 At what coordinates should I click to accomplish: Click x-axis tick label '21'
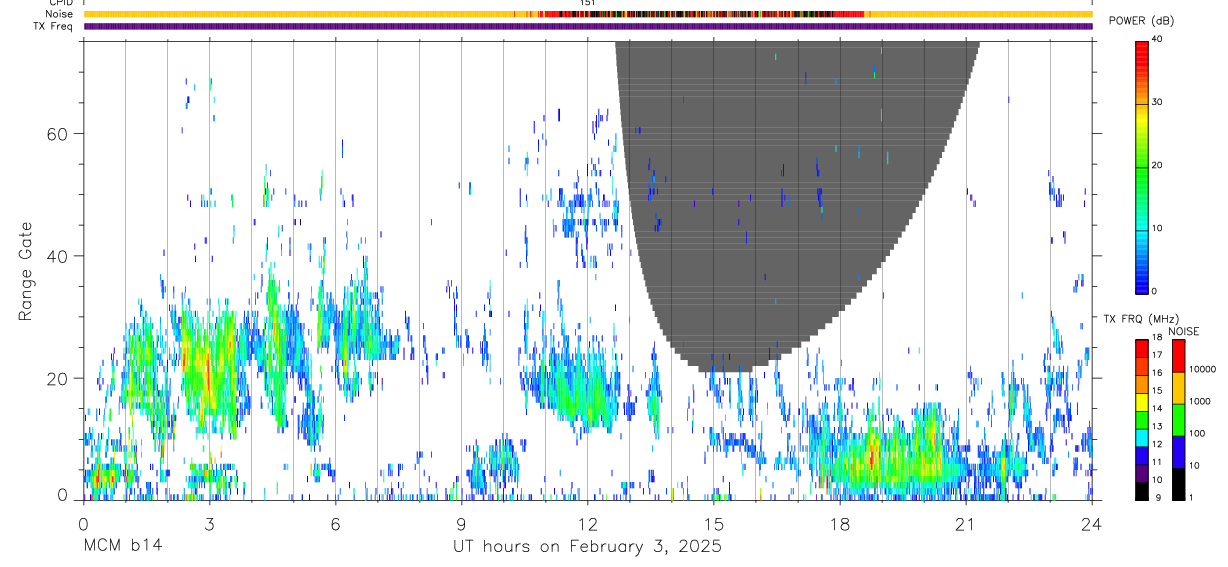click(966, 523)
